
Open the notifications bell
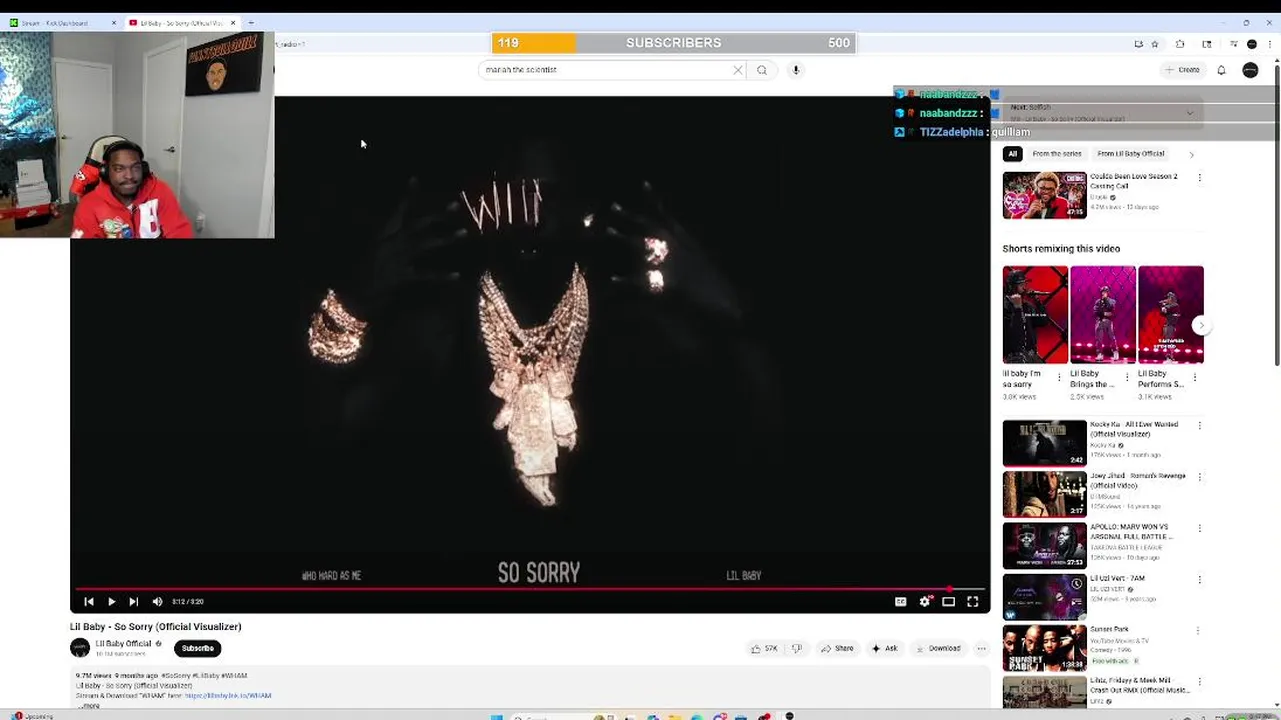pos(1221,70)
